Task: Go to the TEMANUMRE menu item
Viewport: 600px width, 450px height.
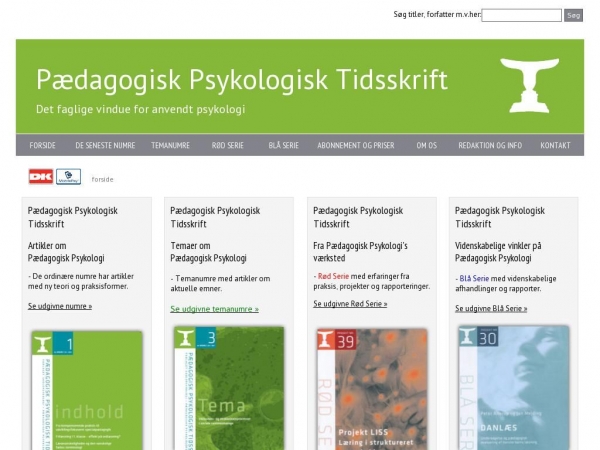Action: click(x=170, y=145)
